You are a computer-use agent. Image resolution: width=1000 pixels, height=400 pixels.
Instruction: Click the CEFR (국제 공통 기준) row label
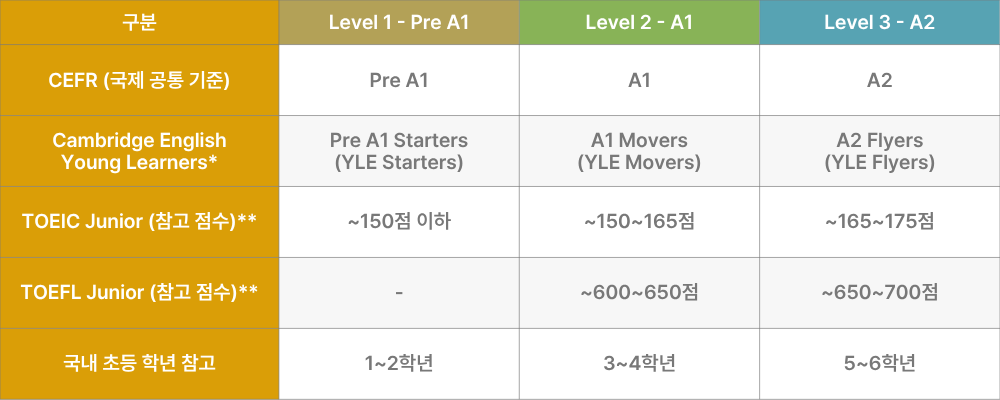(x=139, y=81)
